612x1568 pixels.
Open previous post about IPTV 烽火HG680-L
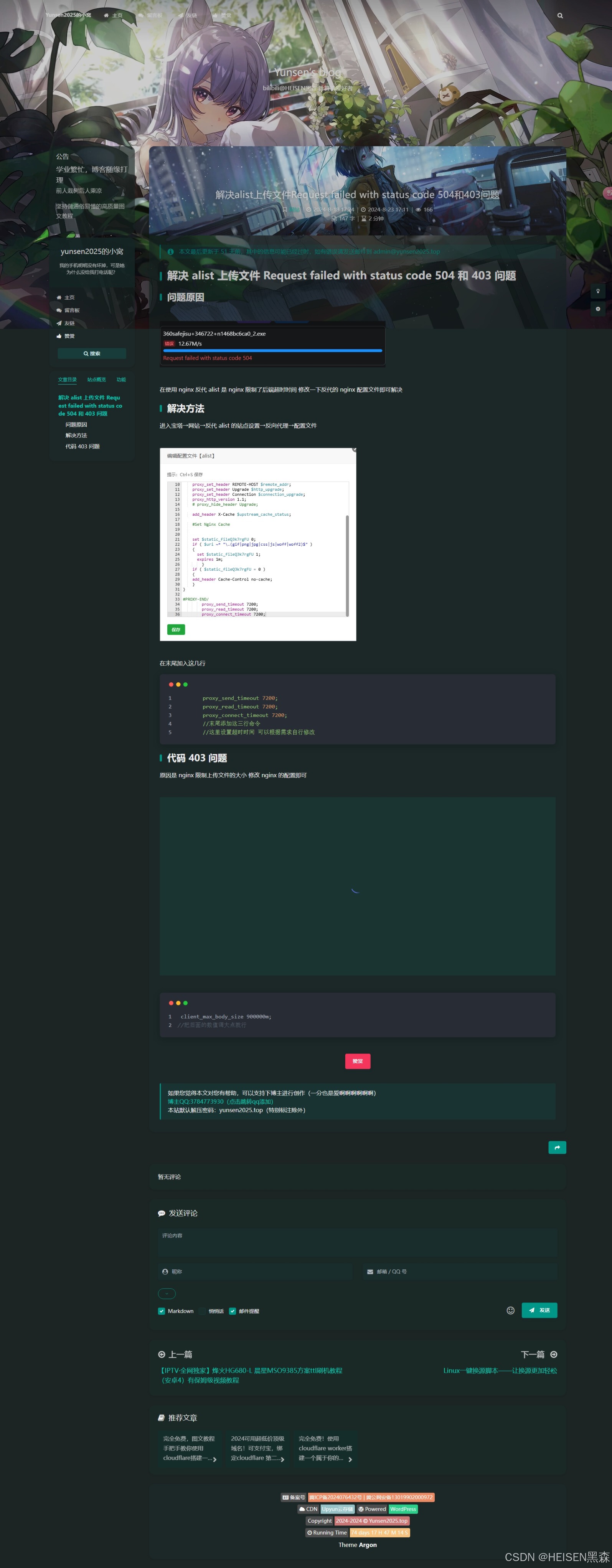point(251,1375)
